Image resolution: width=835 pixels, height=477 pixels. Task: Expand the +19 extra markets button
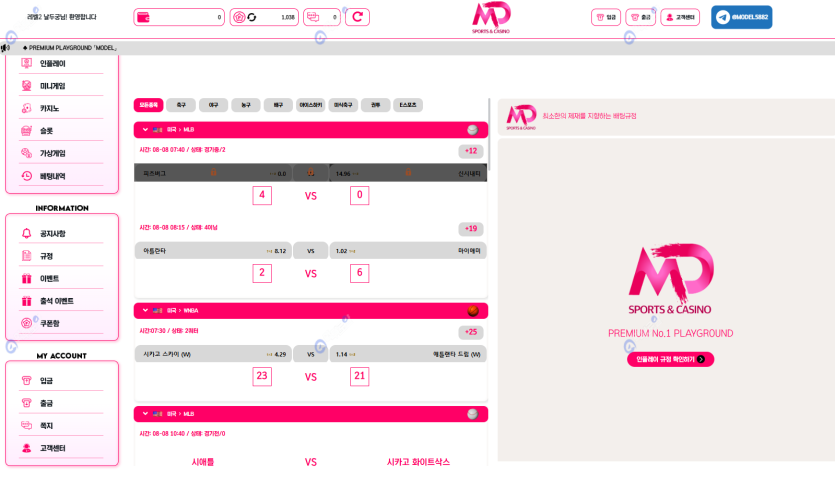click(471, 228)
